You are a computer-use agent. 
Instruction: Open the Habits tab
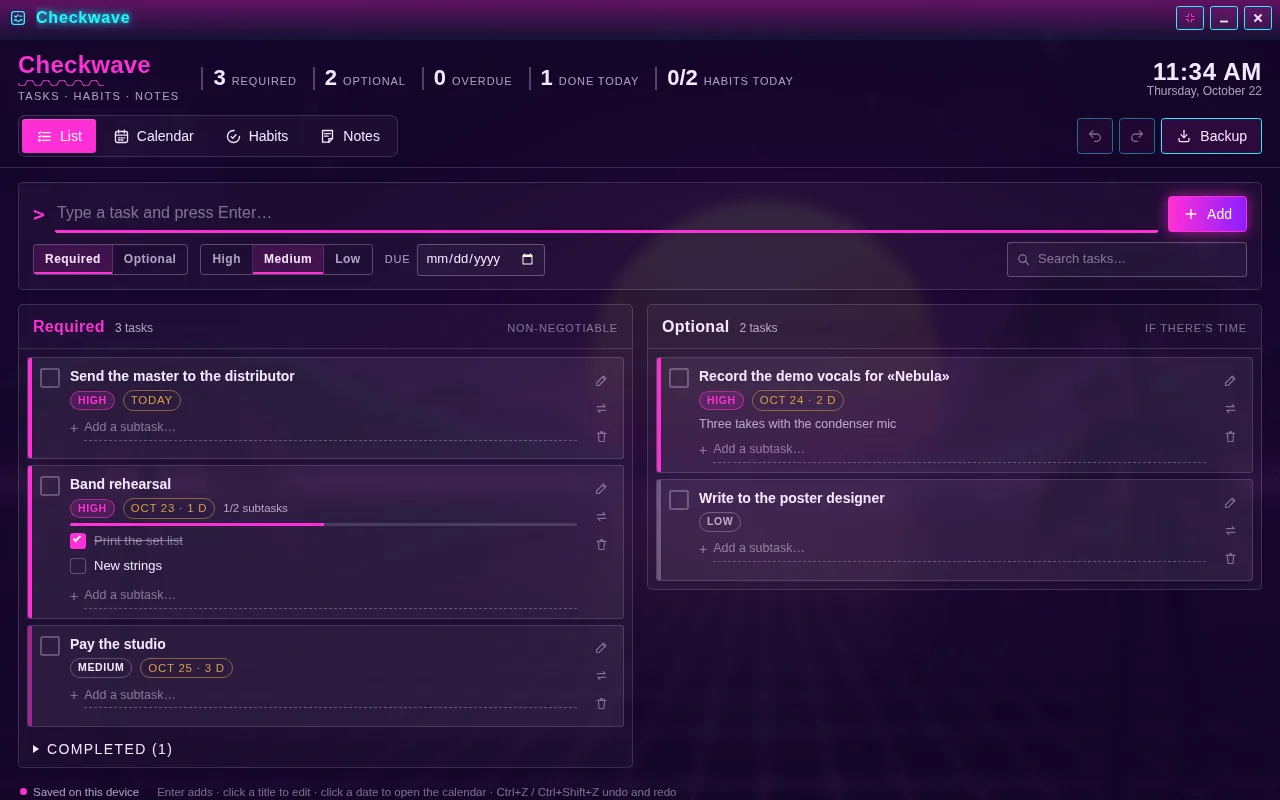(x=257, y=136)
